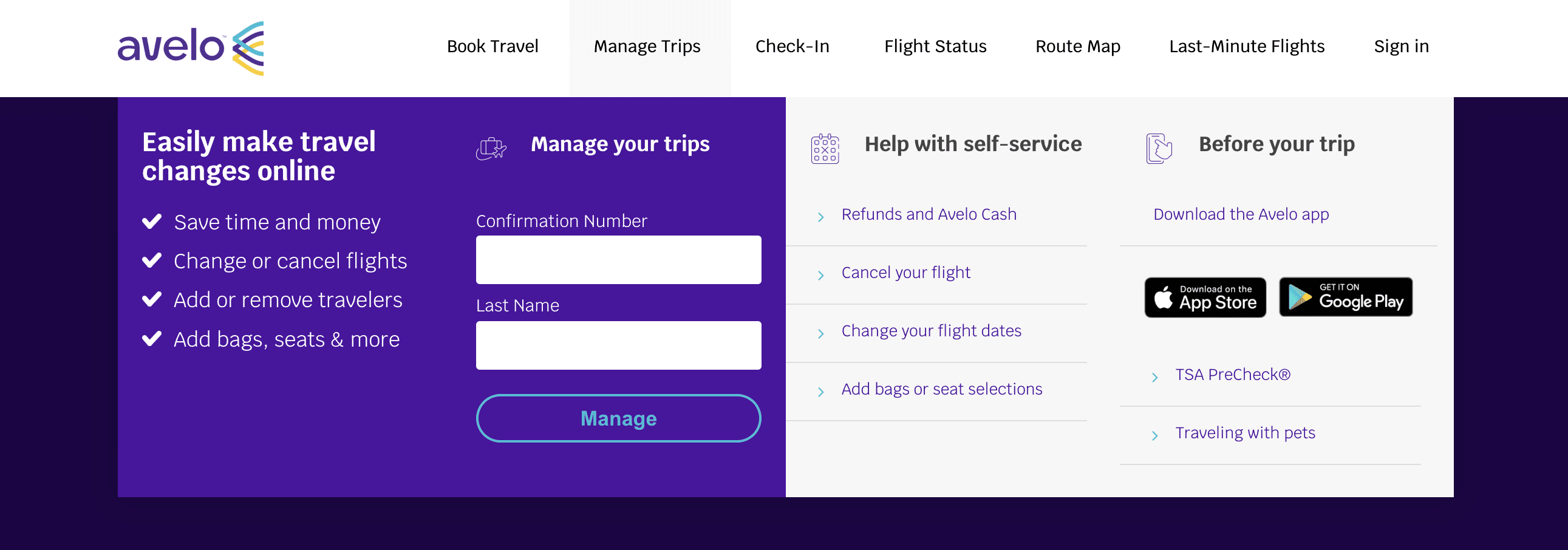Open the Cancel your flight link
Screen dimensions: 1568x550
pos(905,273)
